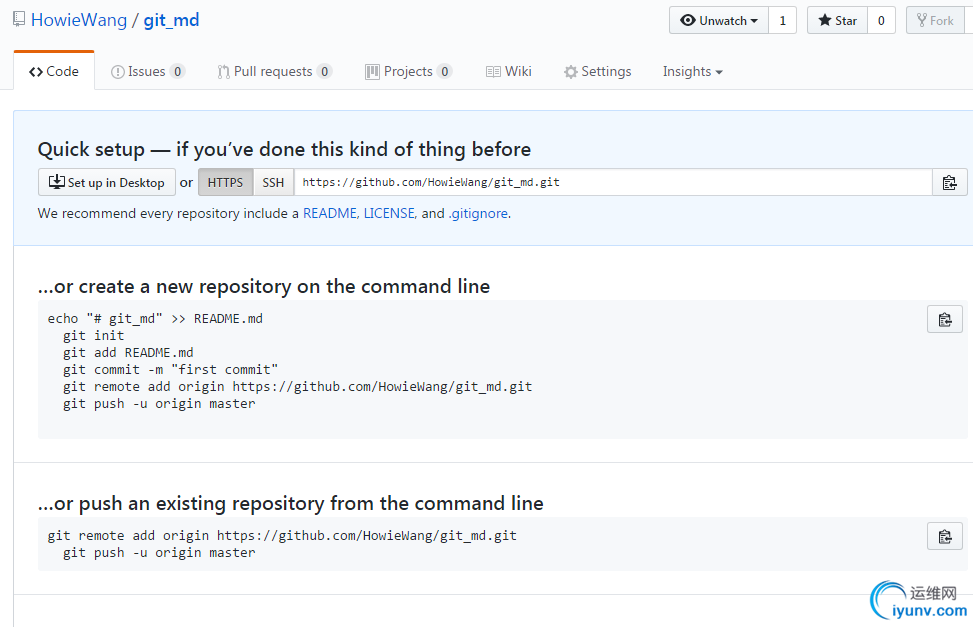Click the clone URL input field
This screenshot has height=627, width=973.
(613, 183)
